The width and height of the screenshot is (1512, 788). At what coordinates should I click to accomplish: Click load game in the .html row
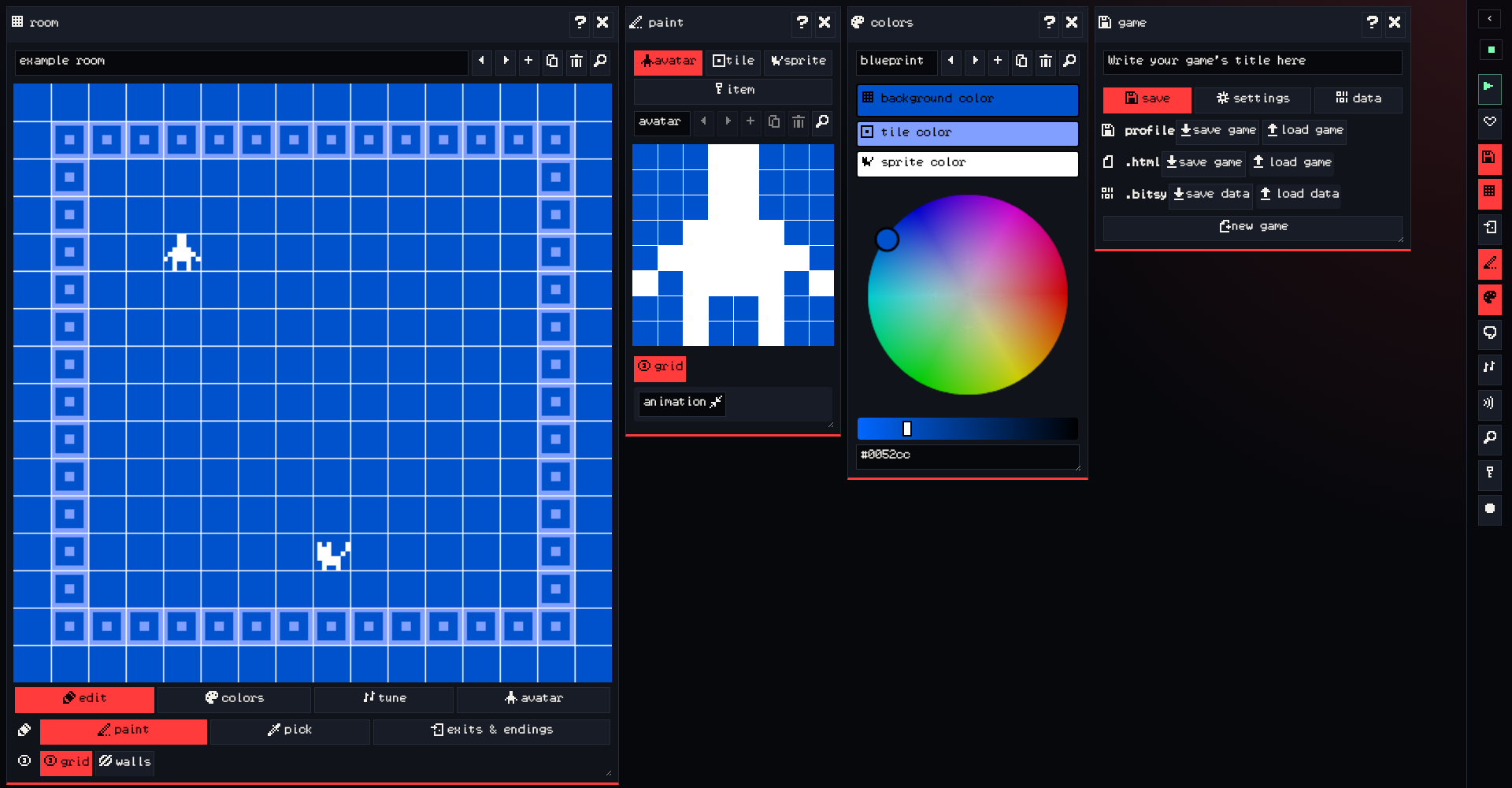[x=1292, y=163]
